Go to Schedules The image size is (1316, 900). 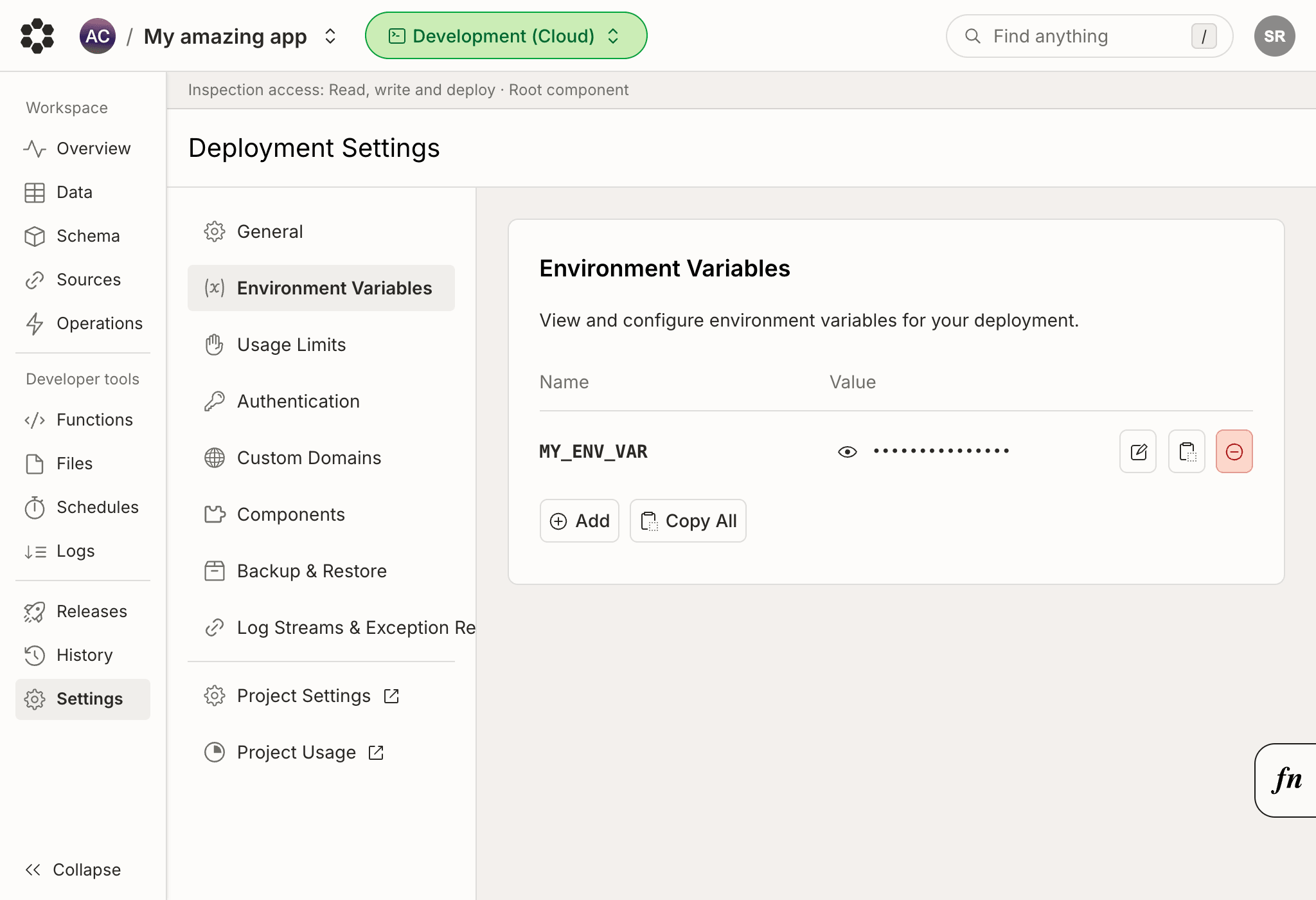point(83,507)
